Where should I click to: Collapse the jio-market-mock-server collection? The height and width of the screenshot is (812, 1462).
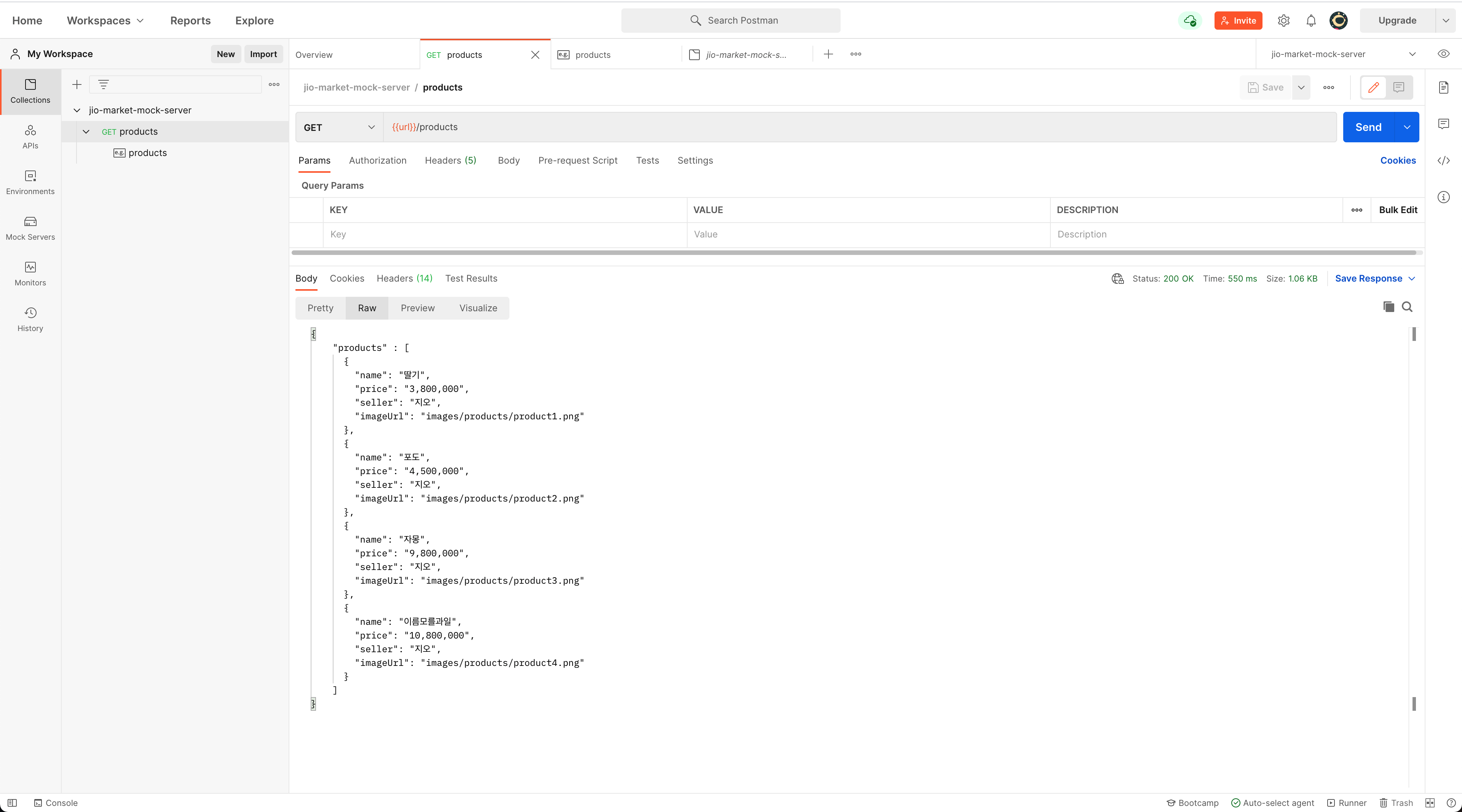77,110
